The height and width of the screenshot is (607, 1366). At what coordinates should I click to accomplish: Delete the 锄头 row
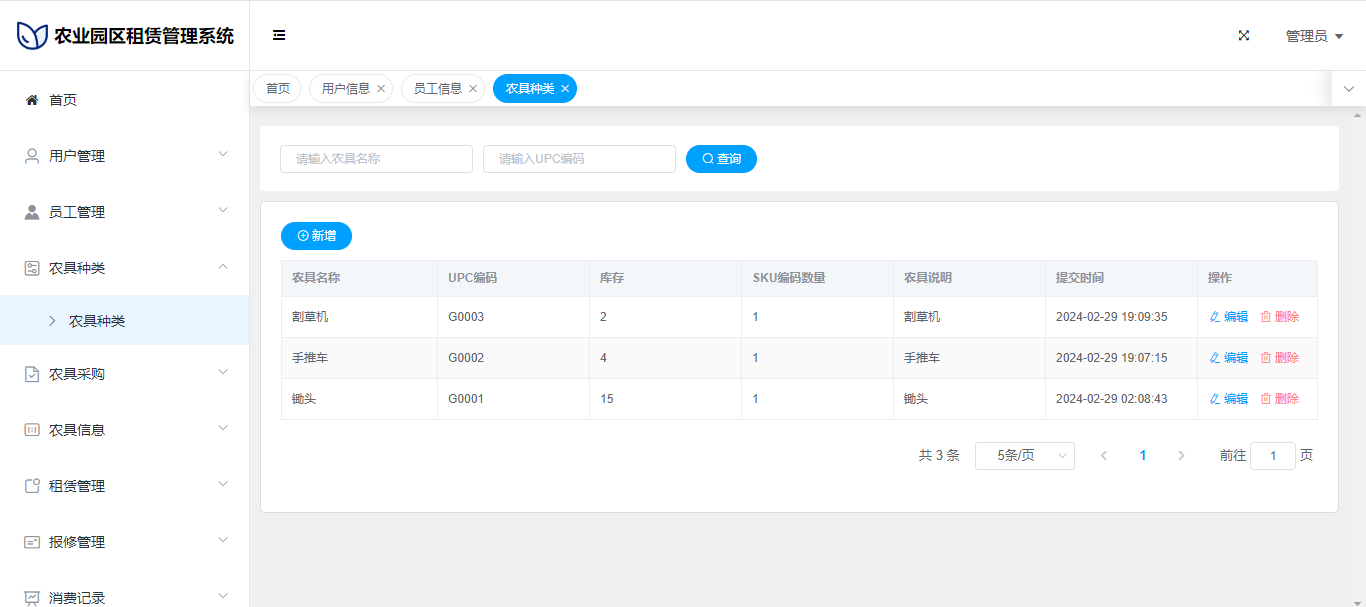click(x=1280, y=399)
